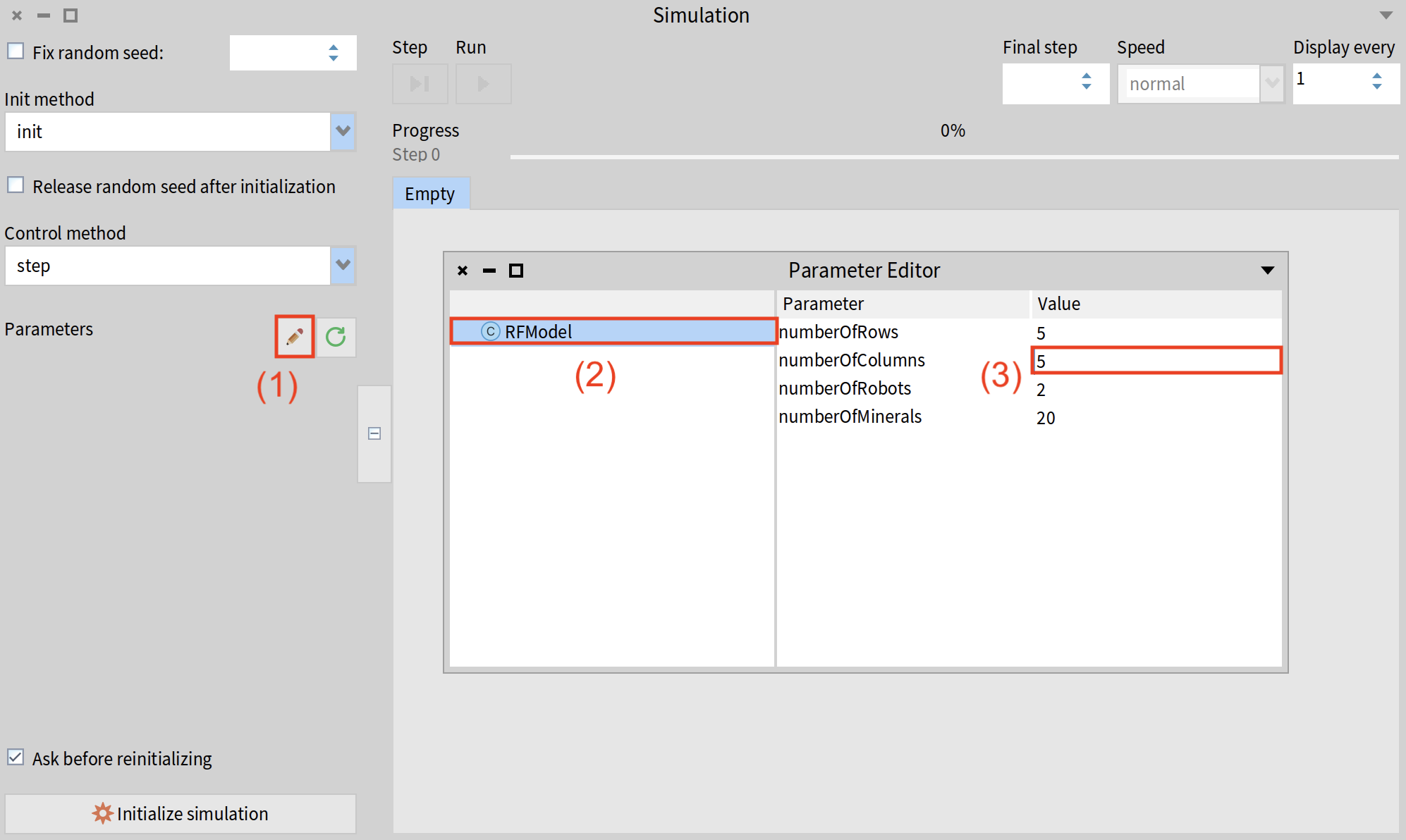Click the progress bar track

click(x=953, y=156)
